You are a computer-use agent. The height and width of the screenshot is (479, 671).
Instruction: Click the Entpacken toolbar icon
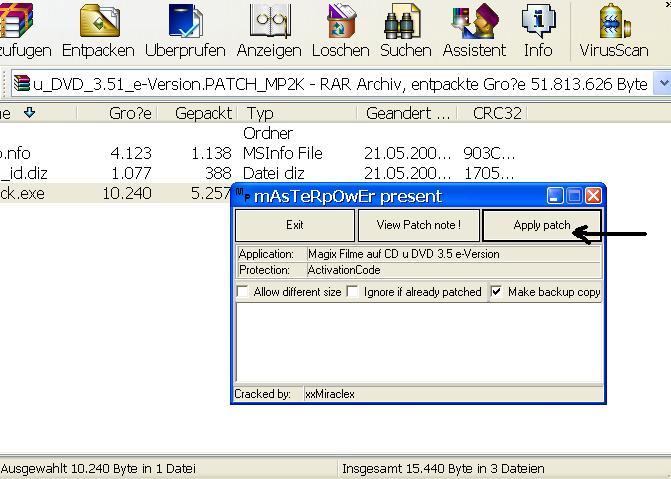pos(98,24)
